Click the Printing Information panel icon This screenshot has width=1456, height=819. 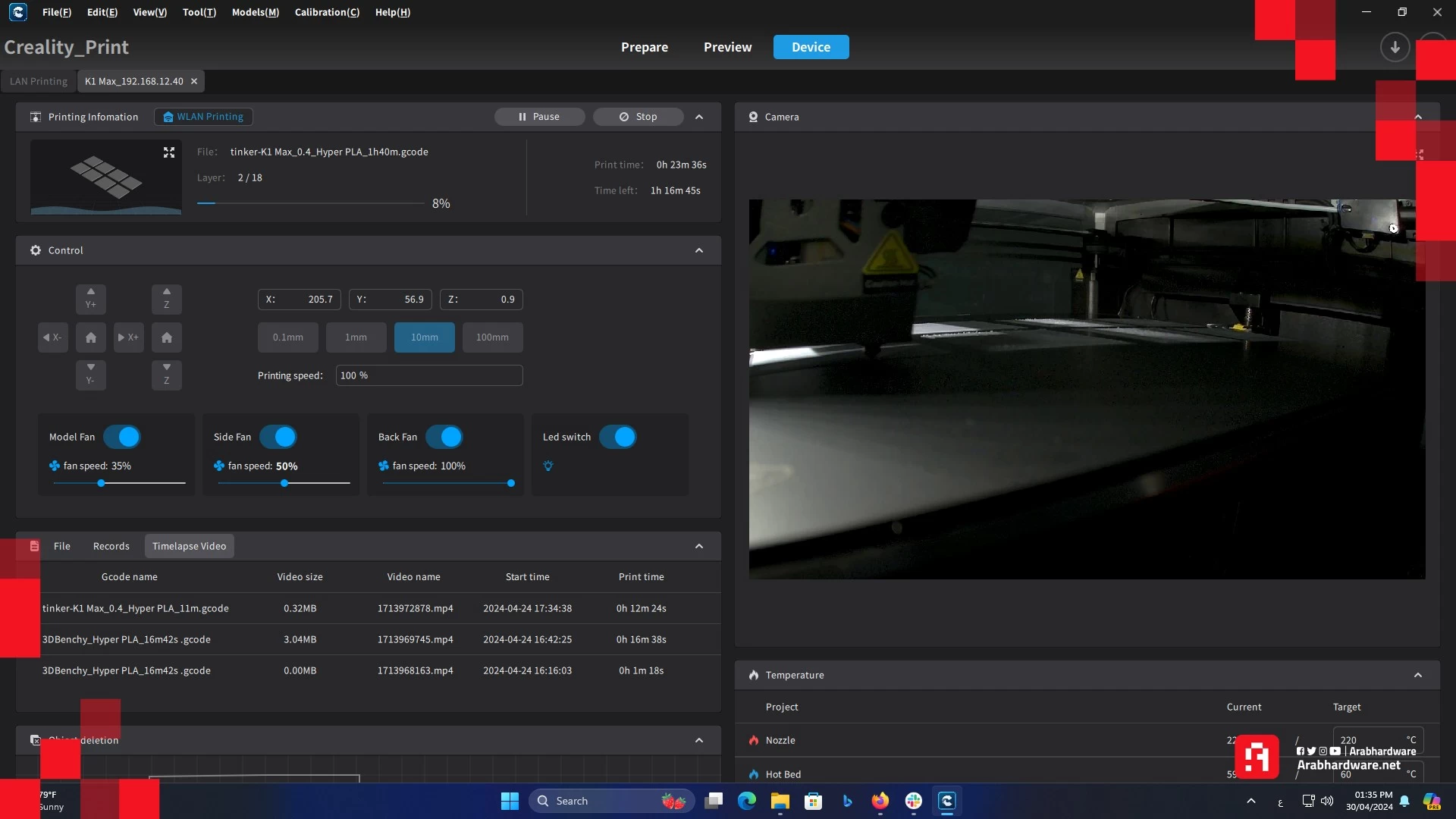(x=36, y=117)
